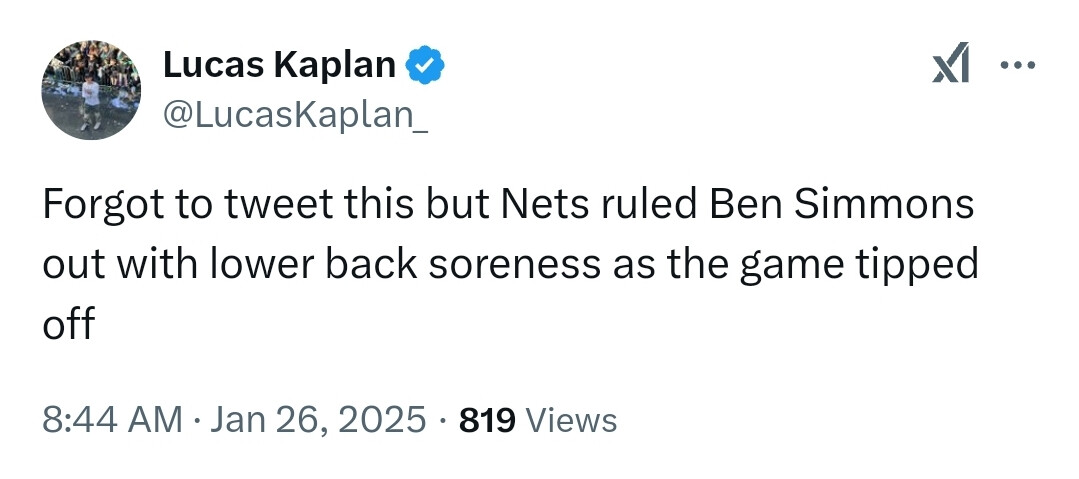Open the three-dot more options menu

[1018, 68]
